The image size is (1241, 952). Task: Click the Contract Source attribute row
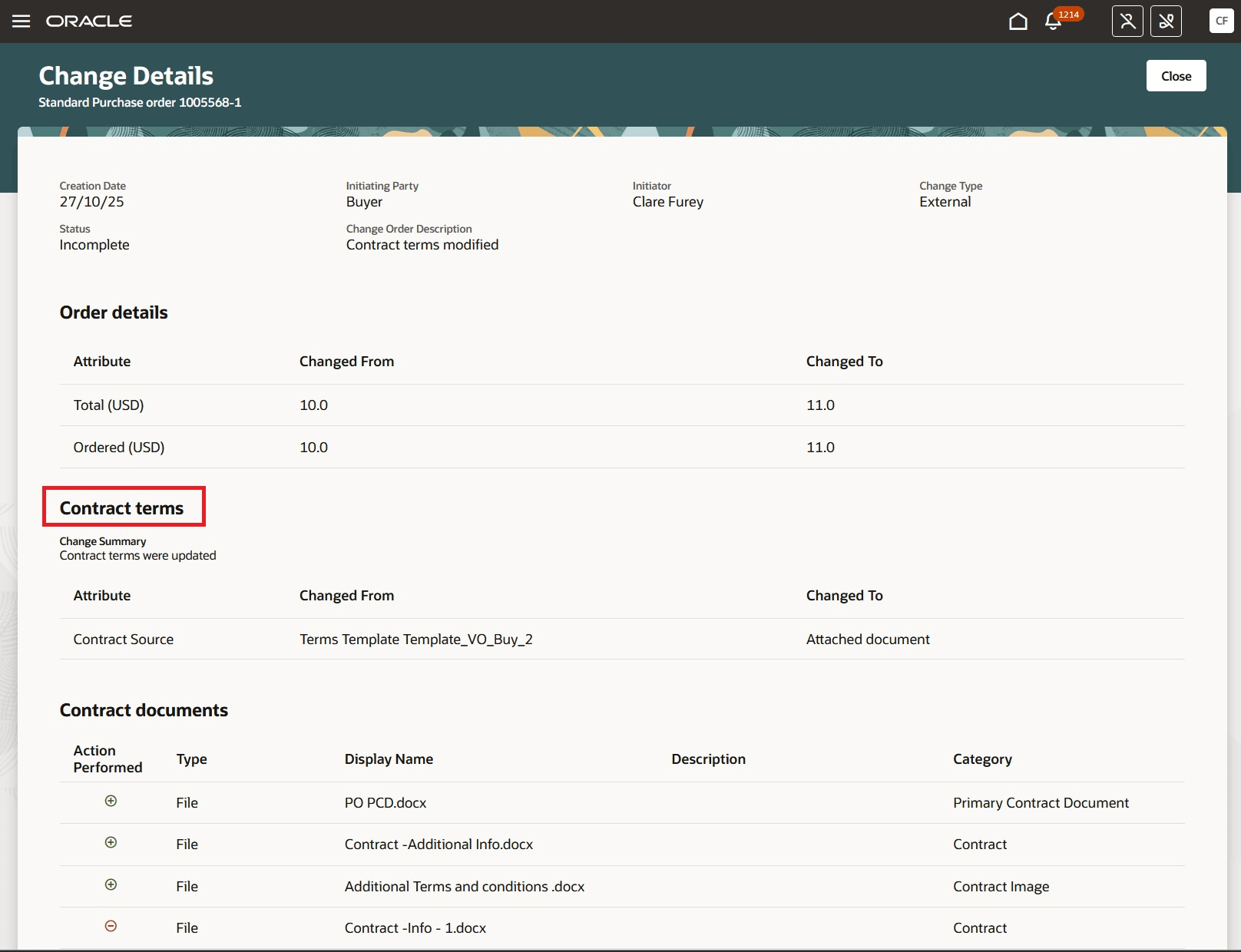coord(123,639)
